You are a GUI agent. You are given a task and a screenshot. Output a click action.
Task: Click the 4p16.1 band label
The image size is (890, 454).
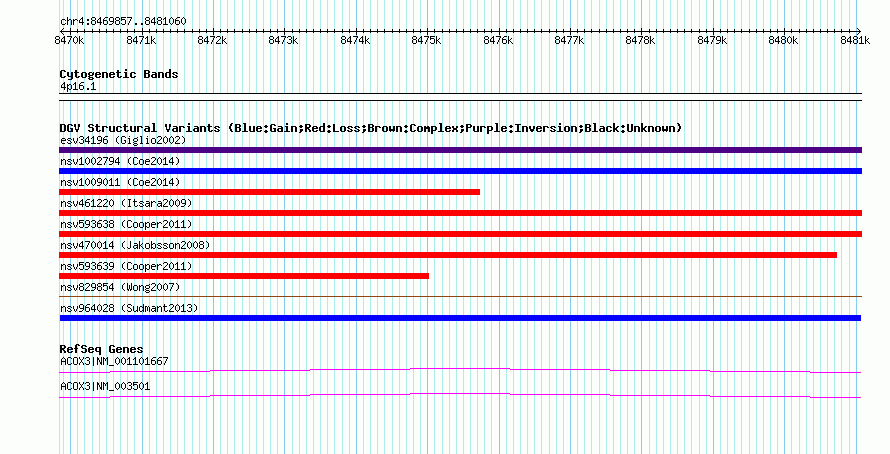tap(78, 86)
